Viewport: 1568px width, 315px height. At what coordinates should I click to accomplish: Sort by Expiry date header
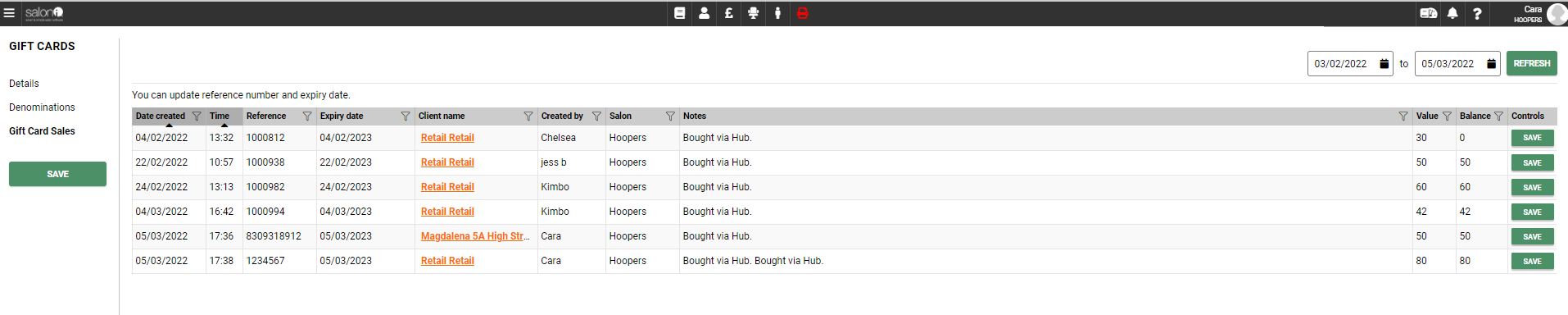click(x=342, y=116)
